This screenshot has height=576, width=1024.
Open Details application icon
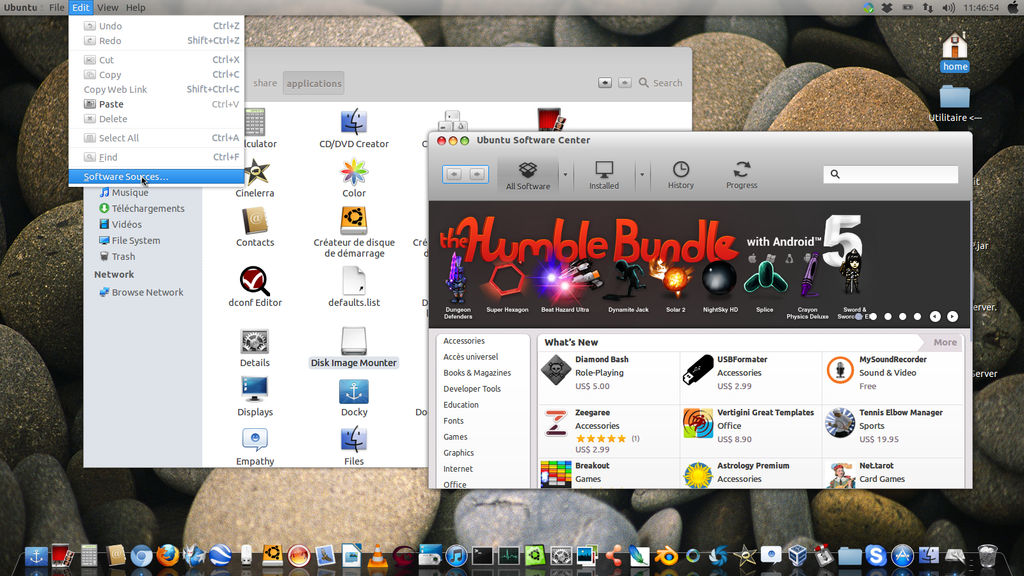coord(255,348)
